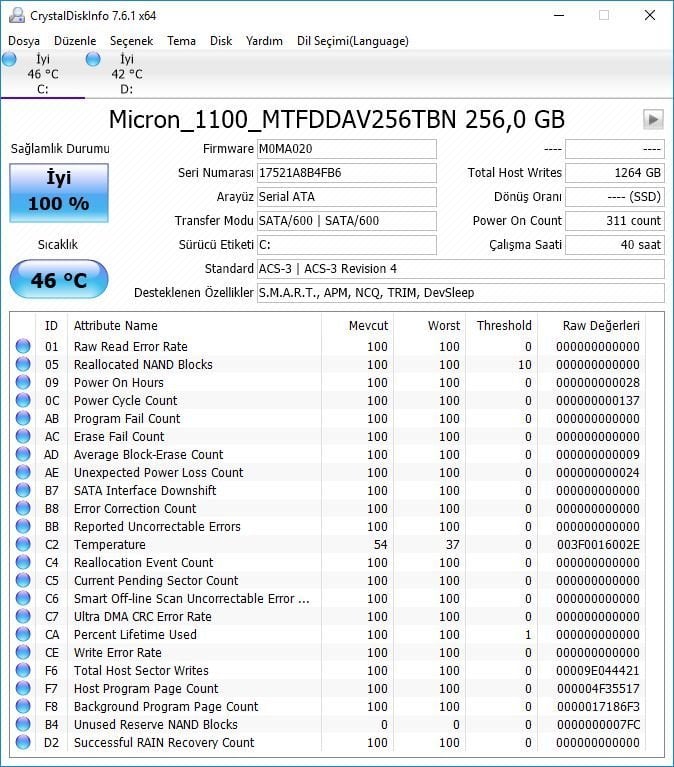Click the Transfer Modu field SATA/600
This screenshot has width=674, height=767.
[347, 221]
